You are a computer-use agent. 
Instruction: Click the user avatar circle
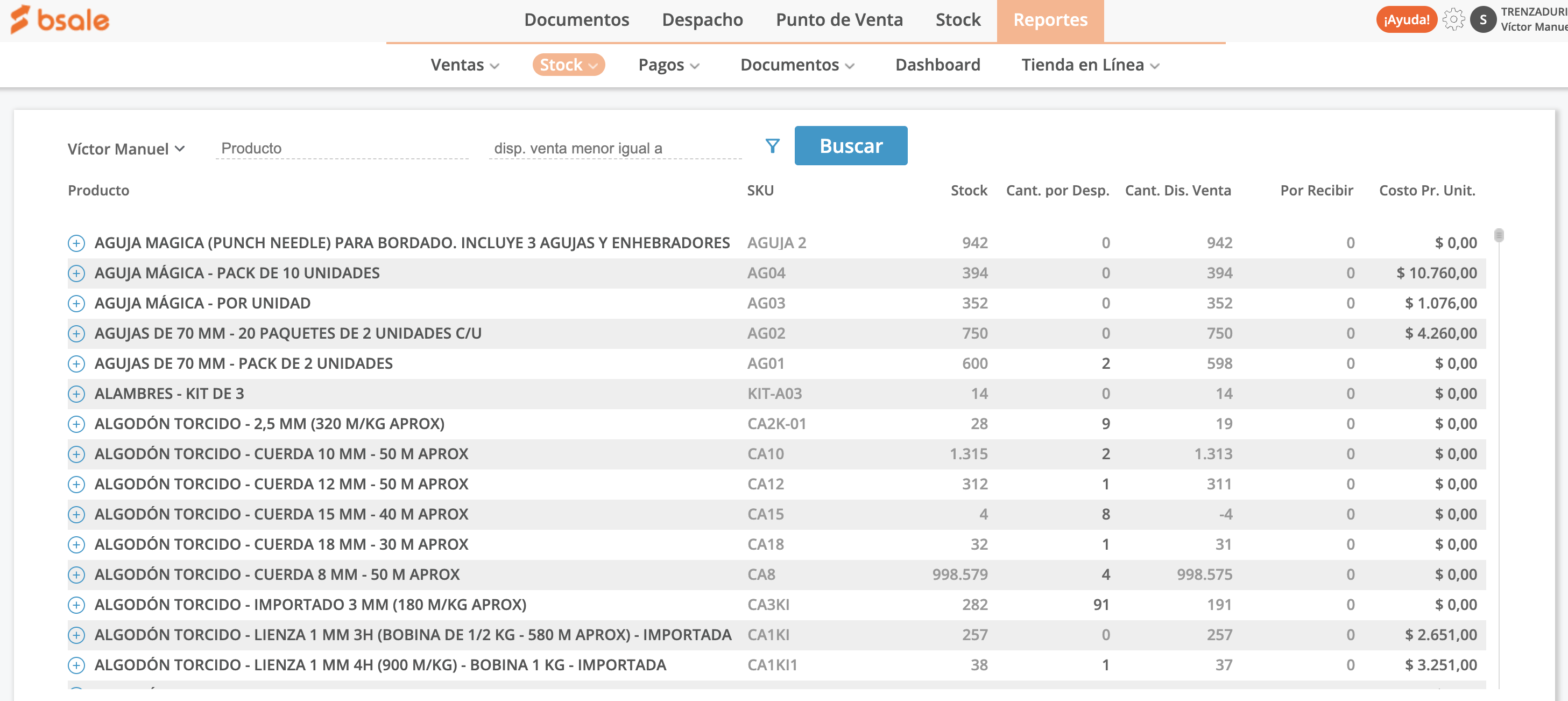tap(1484, 19)
